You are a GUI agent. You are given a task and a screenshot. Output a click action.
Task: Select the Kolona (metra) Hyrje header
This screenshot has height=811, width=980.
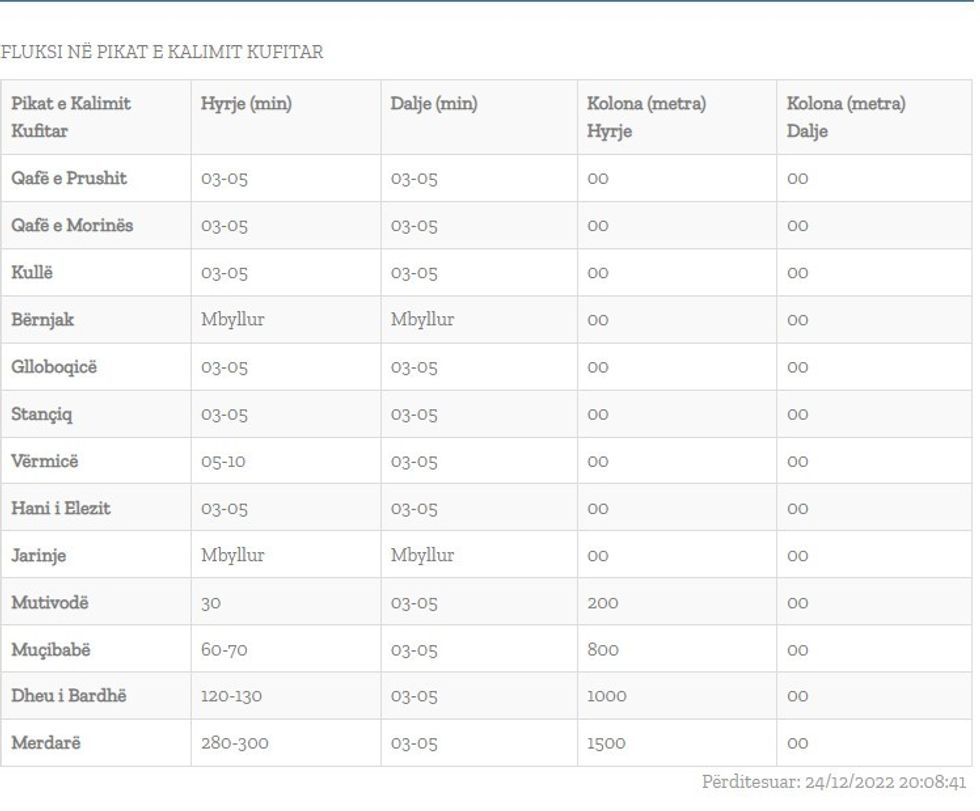click(x=646, y=117)
